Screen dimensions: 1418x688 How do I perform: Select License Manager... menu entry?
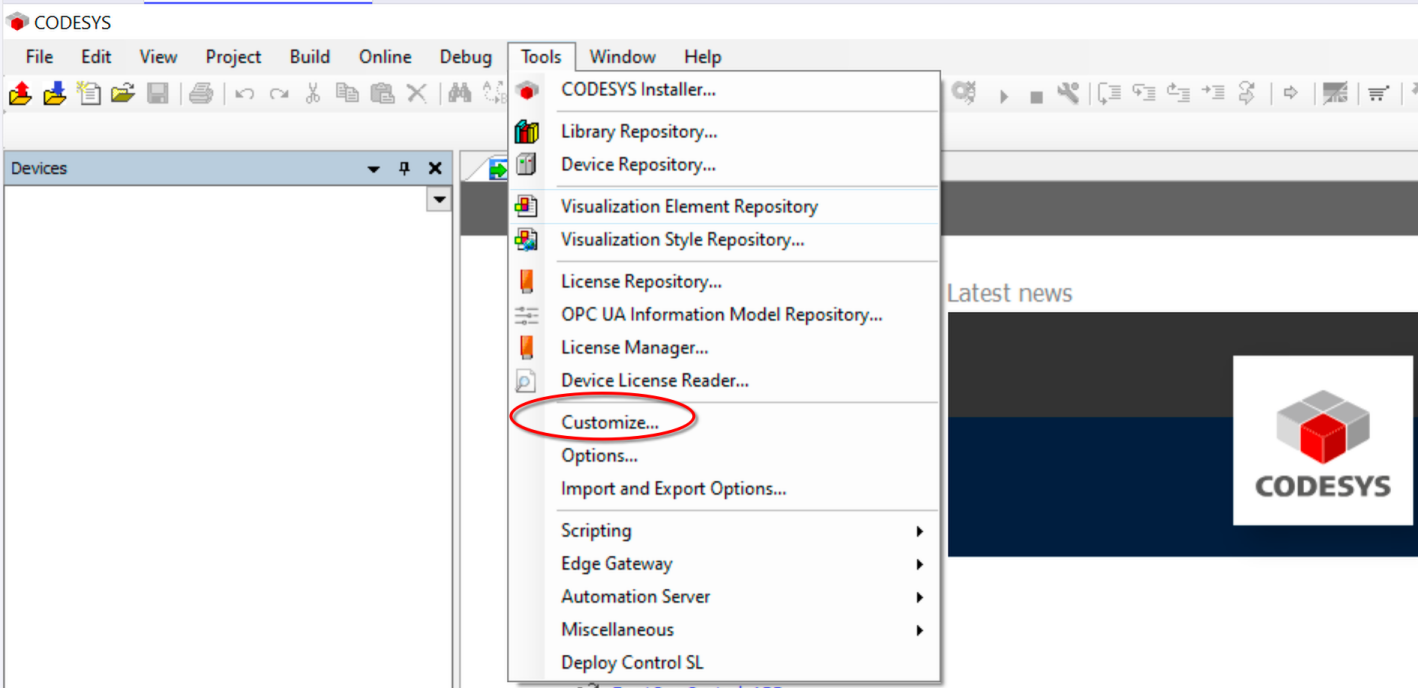pyautogui.click(x=725, y=348)
